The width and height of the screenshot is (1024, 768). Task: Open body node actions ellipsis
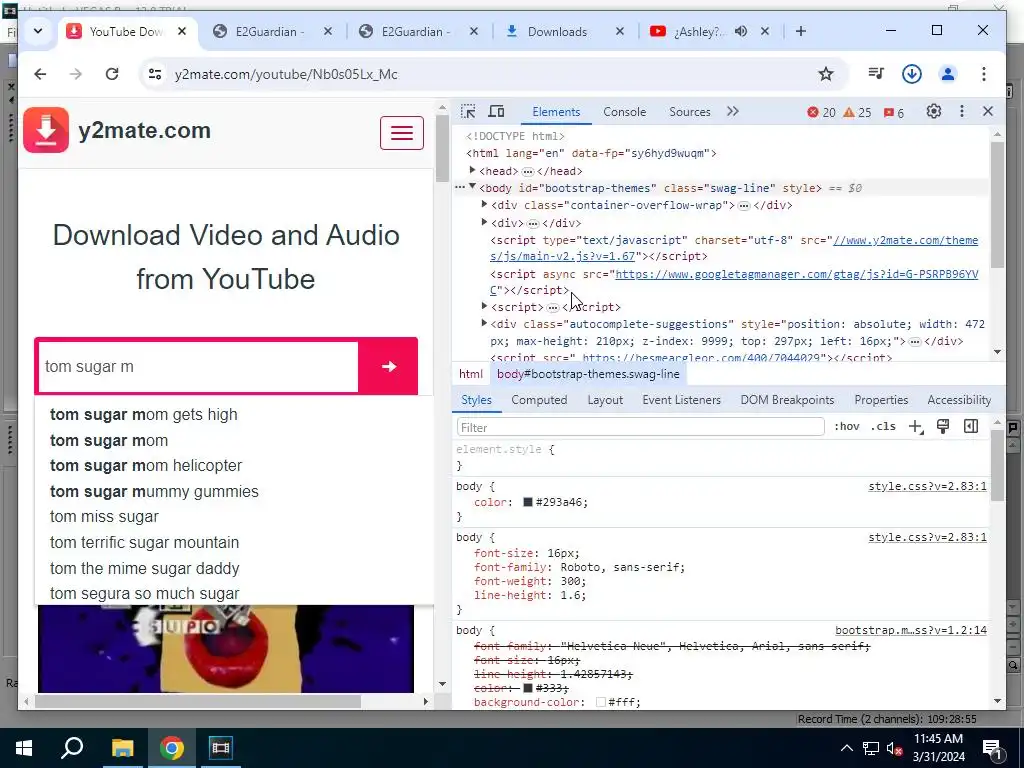click(460, 187)
